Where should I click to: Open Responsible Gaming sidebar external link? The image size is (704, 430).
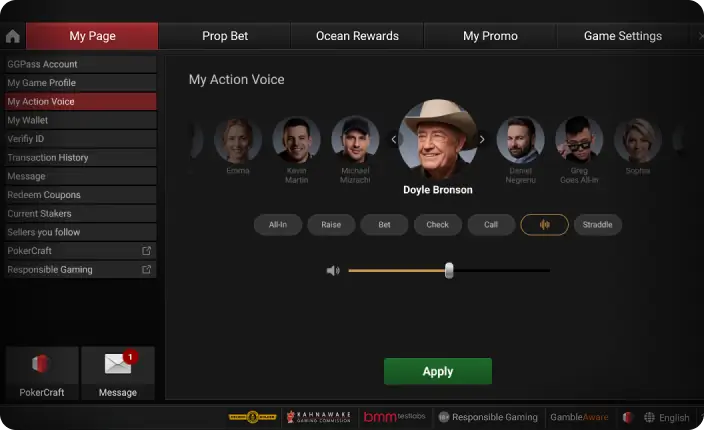80,269
